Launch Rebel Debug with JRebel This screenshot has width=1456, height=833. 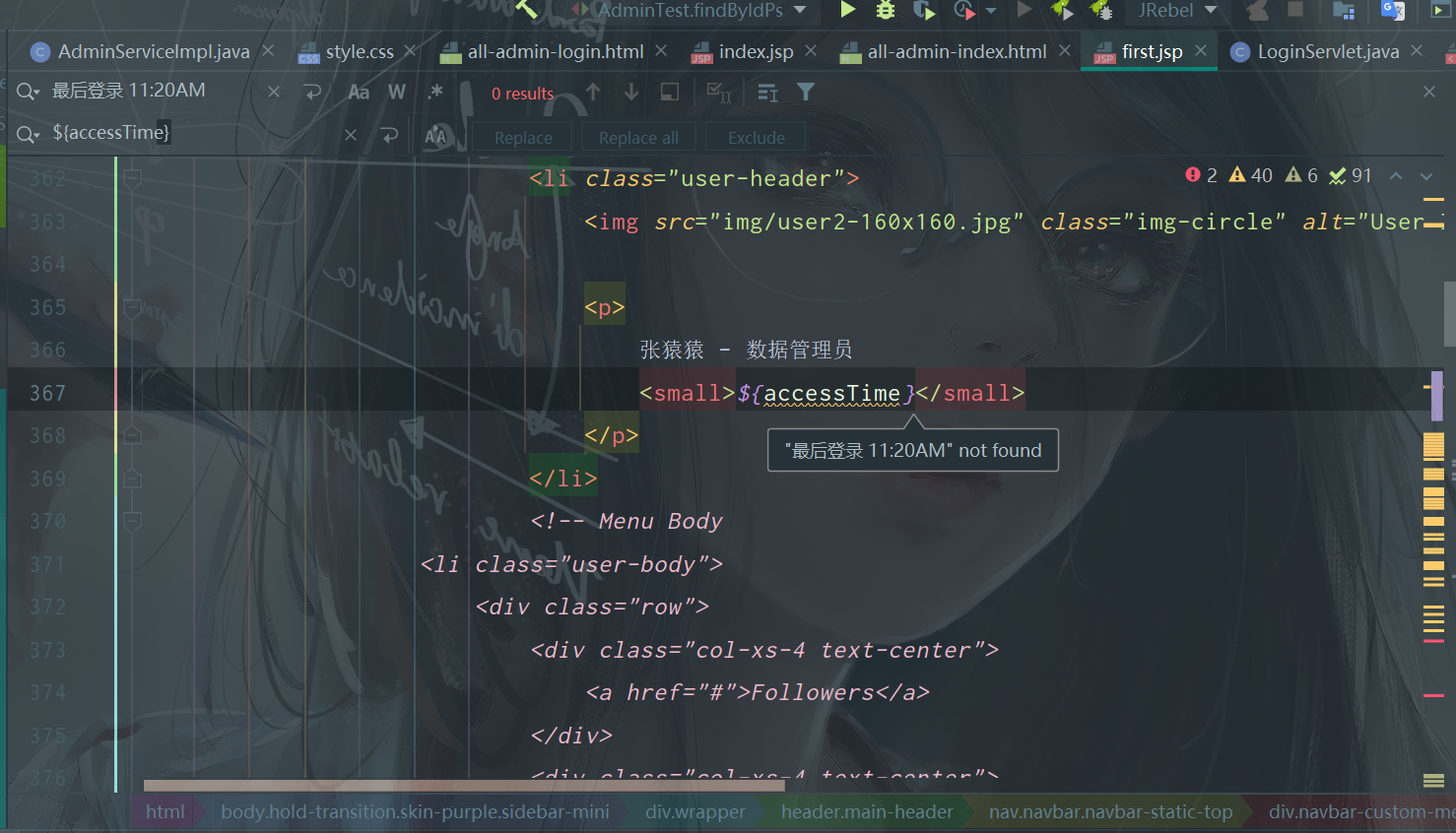tap(1100, 10)
